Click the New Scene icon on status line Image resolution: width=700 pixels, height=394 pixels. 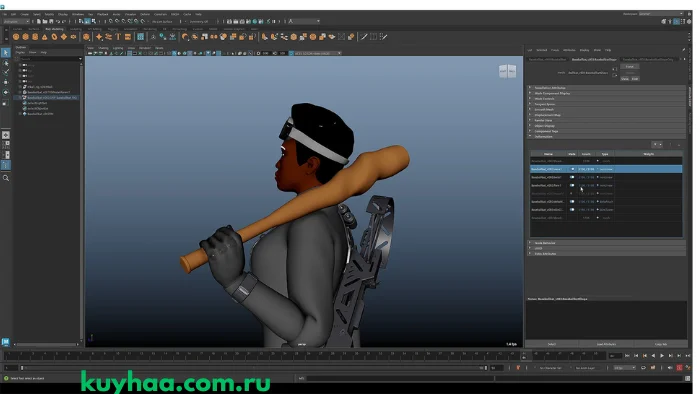point(39,21)
